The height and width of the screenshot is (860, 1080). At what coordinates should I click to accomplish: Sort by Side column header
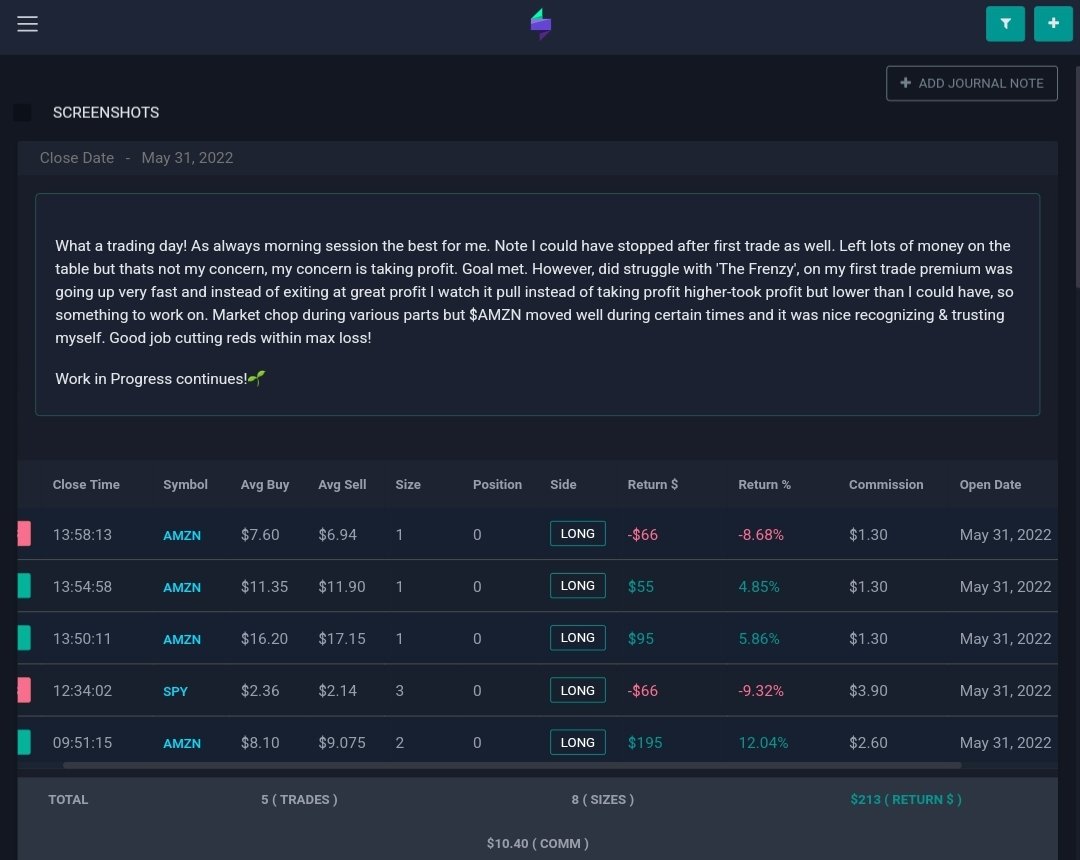pyautogui.click(x=563, y=485)
